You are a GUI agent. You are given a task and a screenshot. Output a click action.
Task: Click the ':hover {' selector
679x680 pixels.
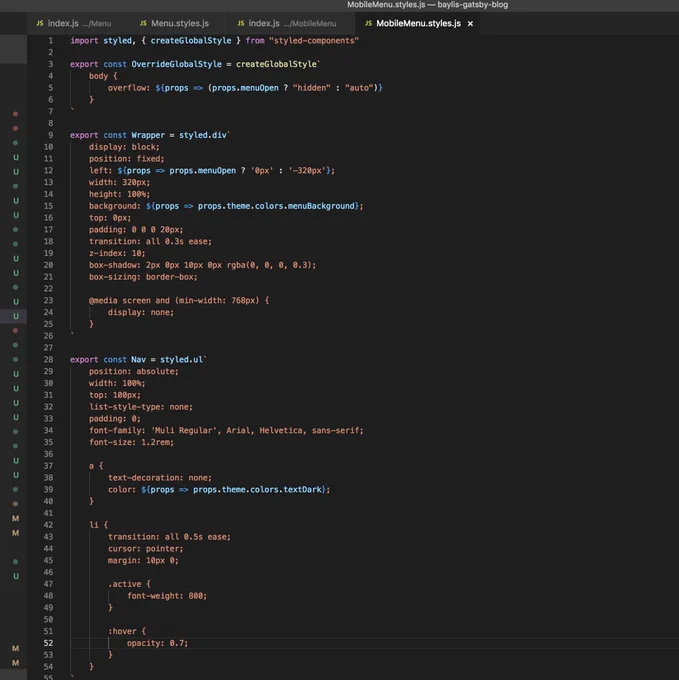[127, 631]
